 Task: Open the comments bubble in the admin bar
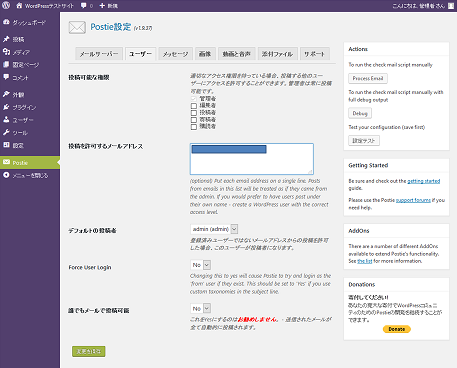point(87,6)
